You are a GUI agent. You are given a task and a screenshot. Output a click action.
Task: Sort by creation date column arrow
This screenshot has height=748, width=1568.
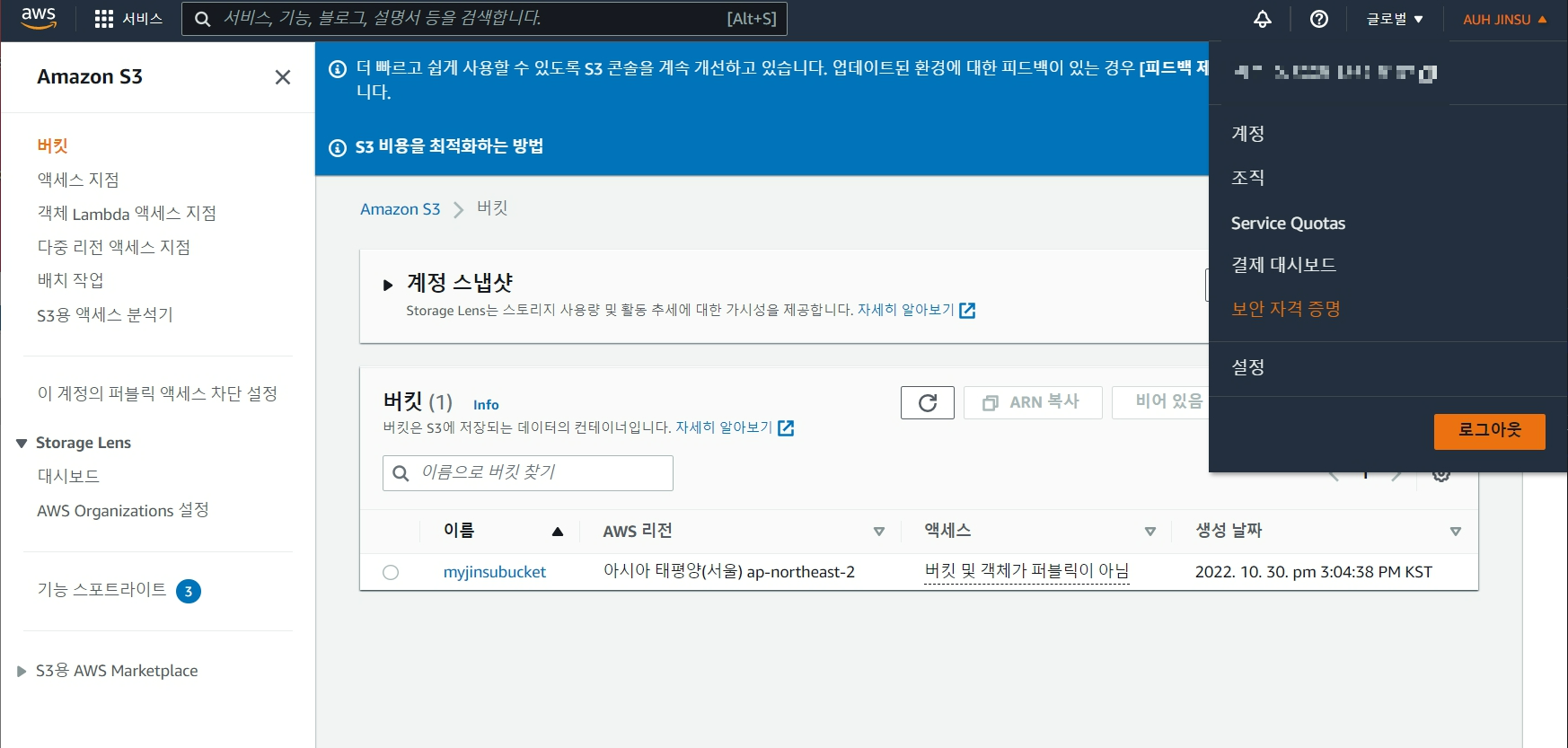(x=1456, y=532)
